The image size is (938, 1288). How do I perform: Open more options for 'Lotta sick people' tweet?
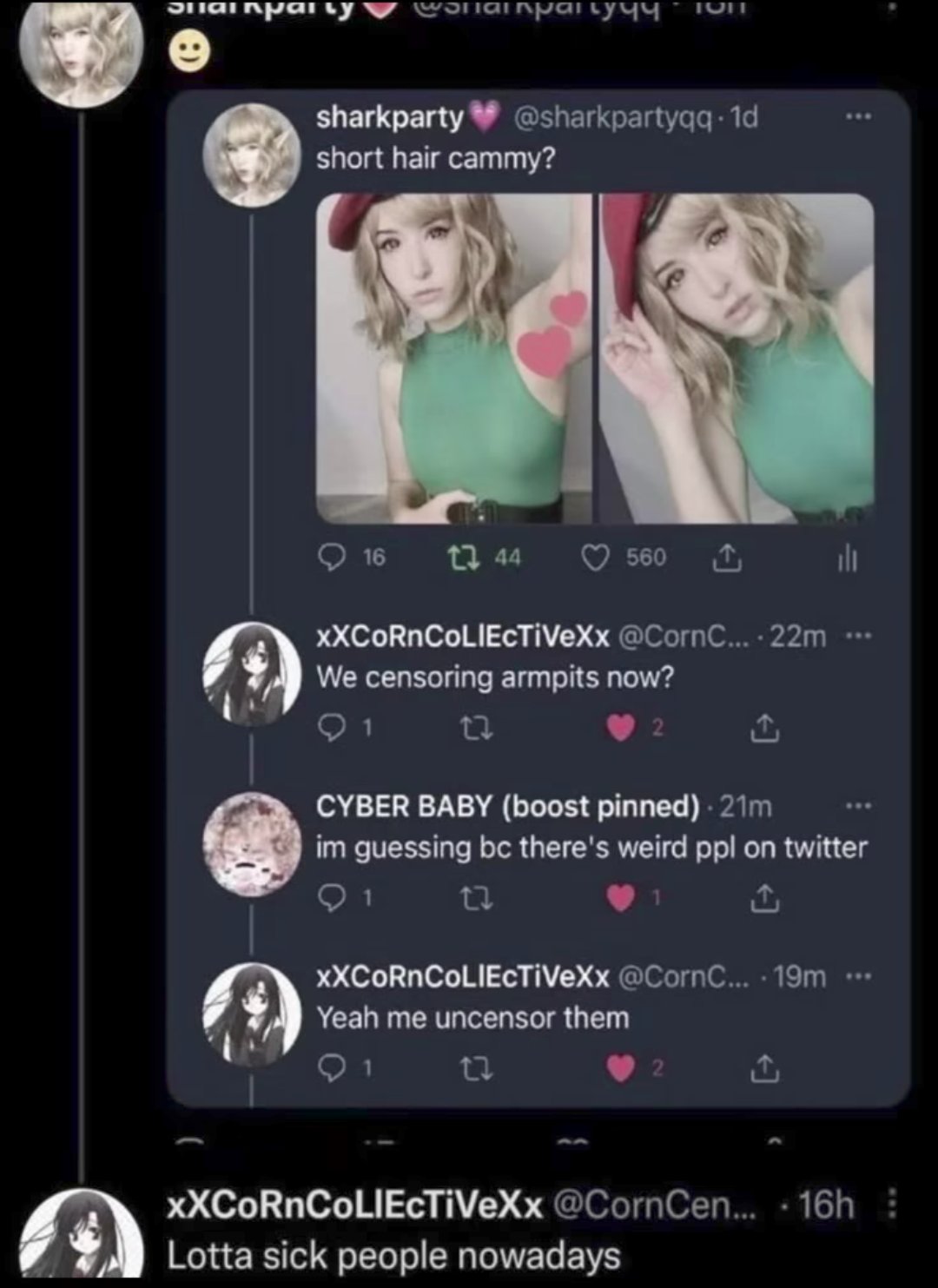pos(895,1205)
